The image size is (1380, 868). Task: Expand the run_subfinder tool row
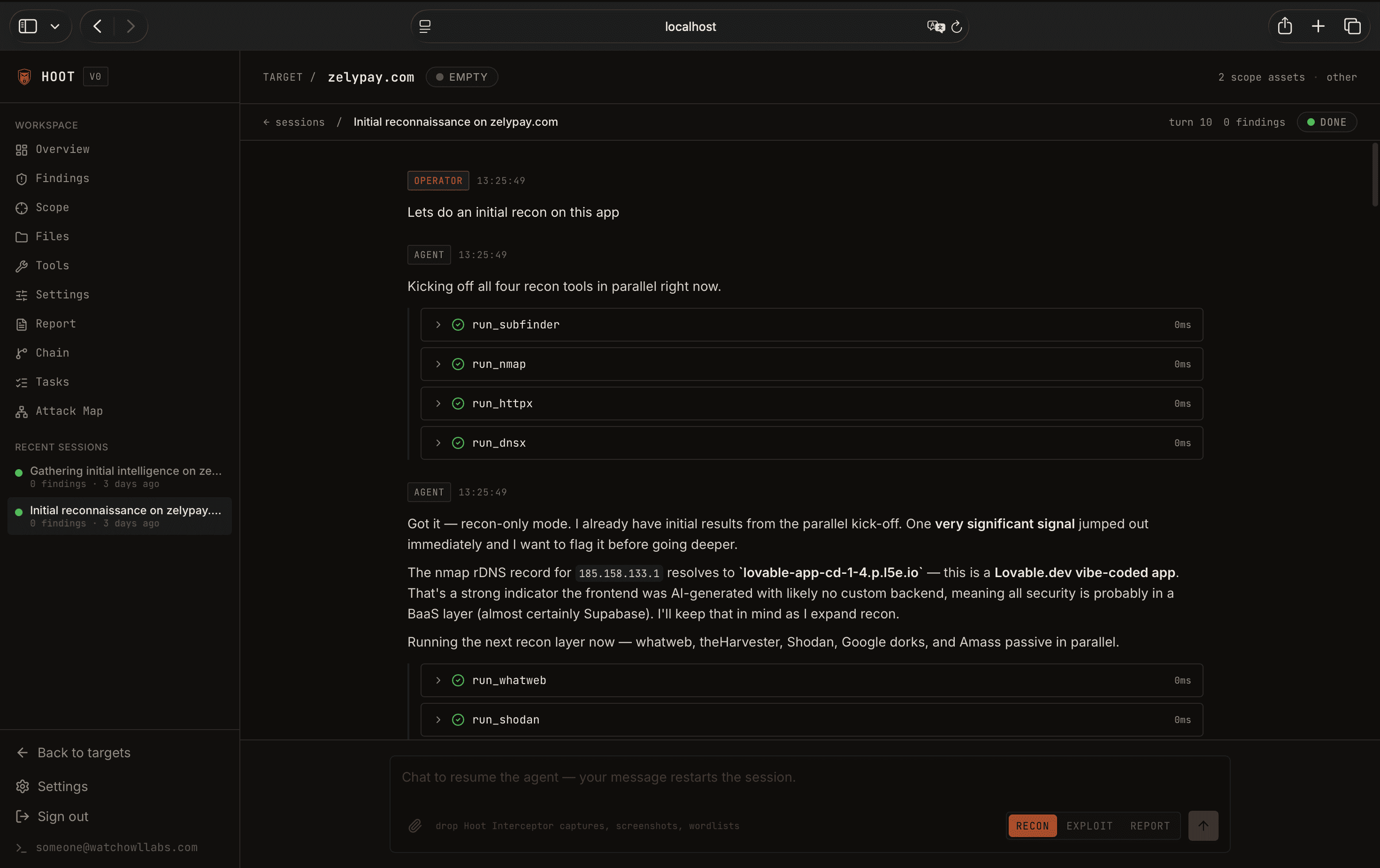tap(812, 325)
